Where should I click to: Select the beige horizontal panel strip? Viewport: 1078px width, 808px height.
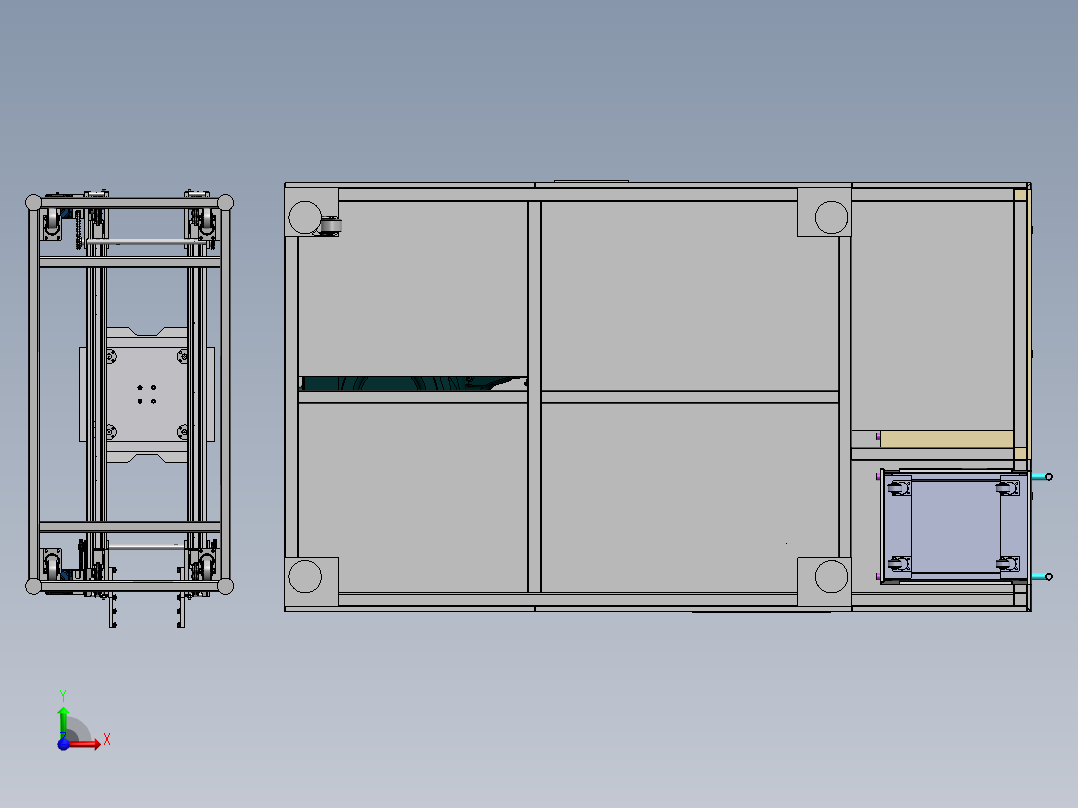947,439
